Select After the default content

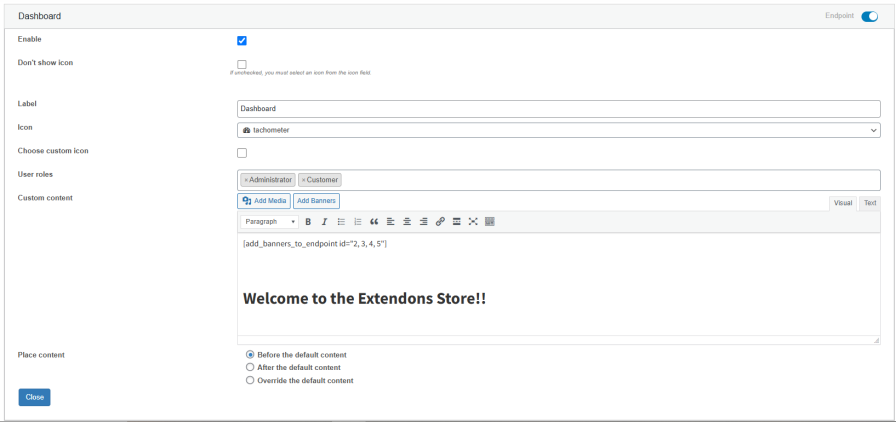click(x=250, y=367)
